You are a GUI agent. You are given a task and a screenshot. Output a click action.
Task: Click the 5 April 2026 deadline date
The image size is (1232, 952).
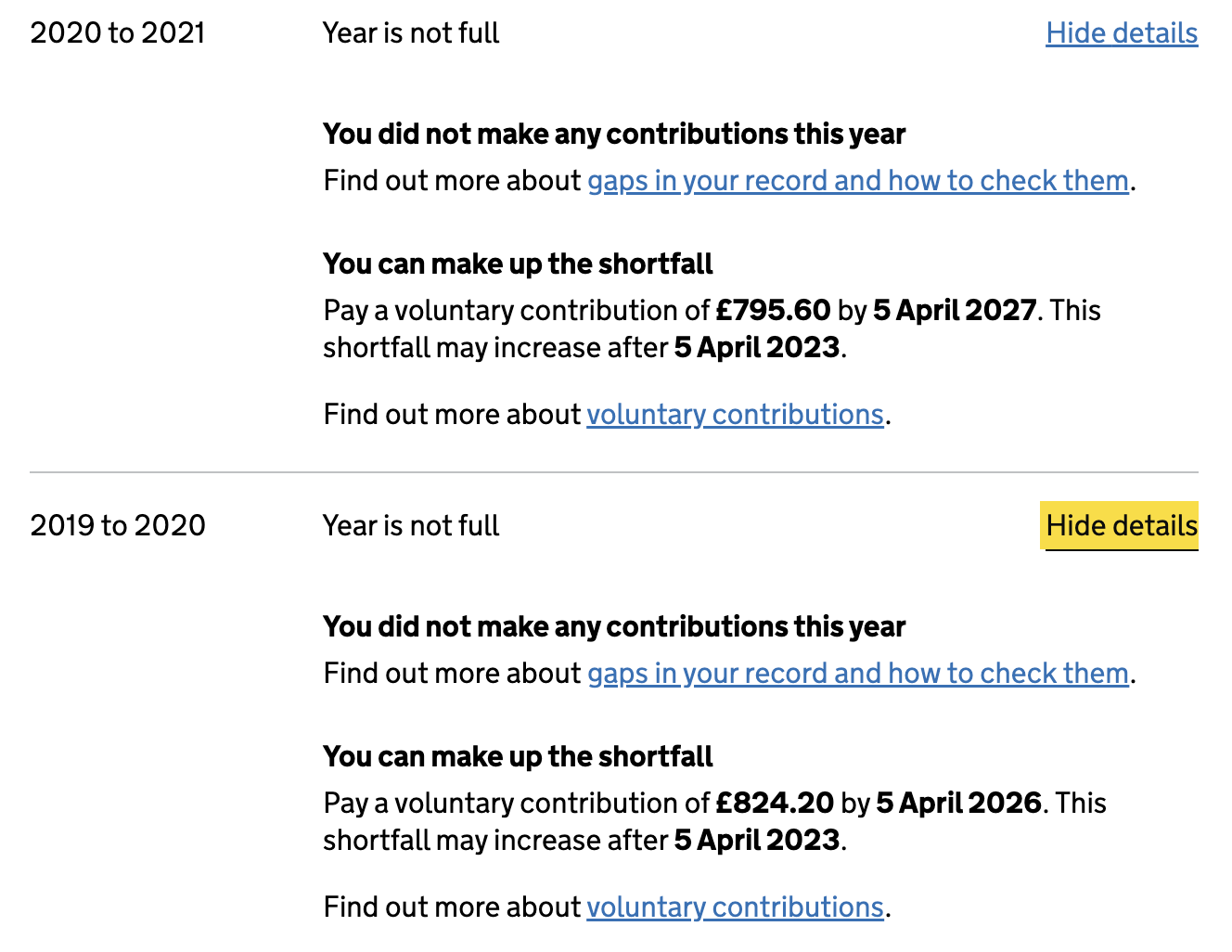pyautogui.click(x=958, y=804)
